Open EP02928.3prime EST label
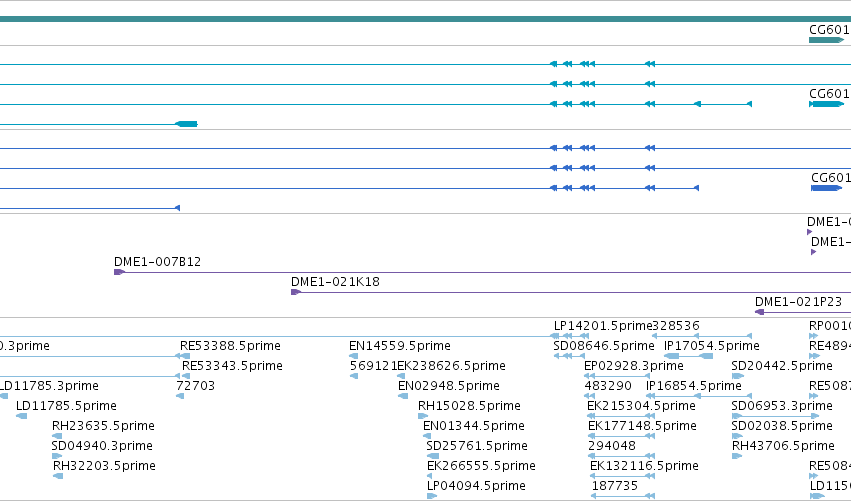The width and height of the screenshot is (851, 501). (x=633, y=366)
